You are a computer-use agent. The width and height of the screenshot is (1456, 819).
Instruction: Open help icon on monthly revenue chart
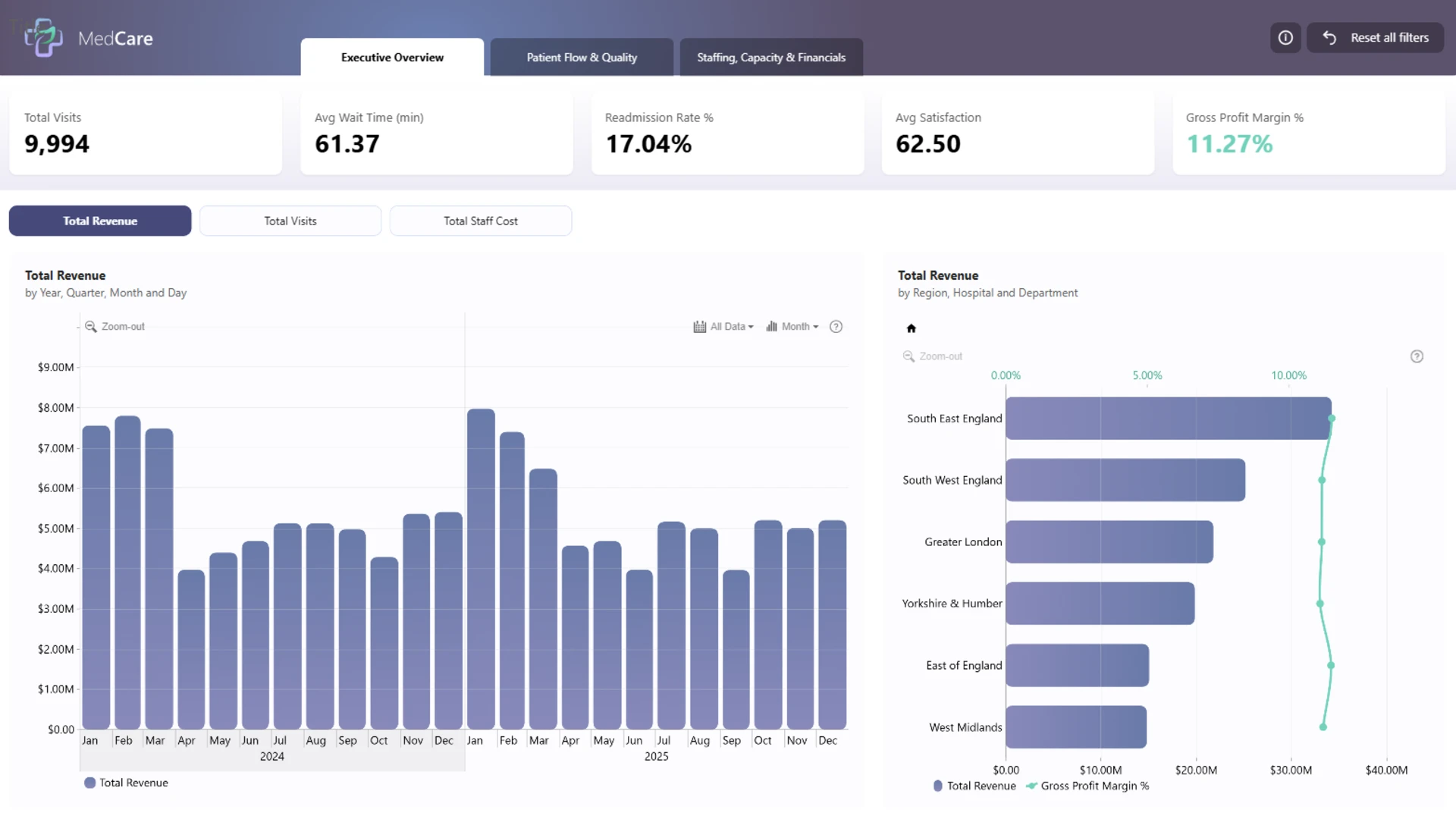[836, 327]
